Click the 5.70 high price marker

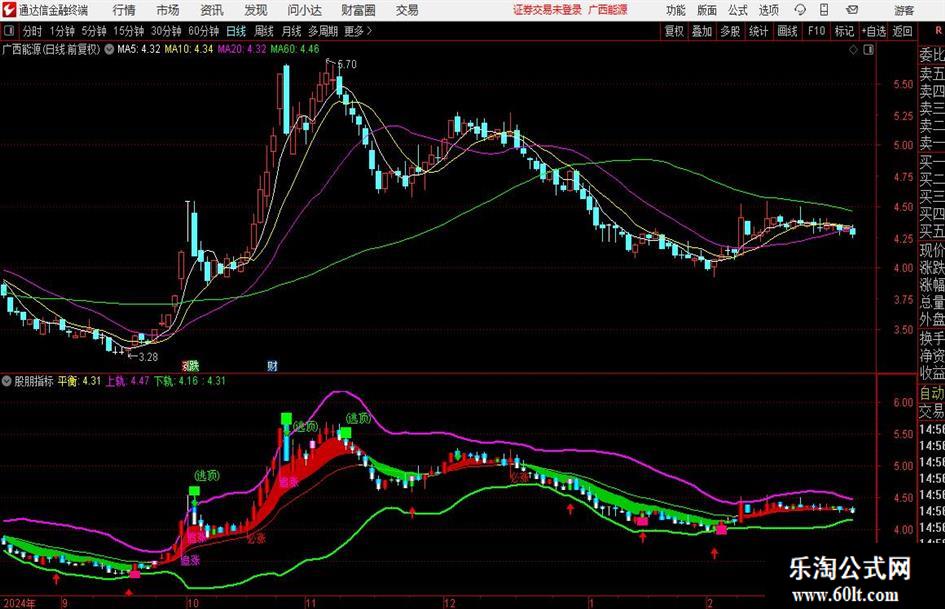point(347,64)
